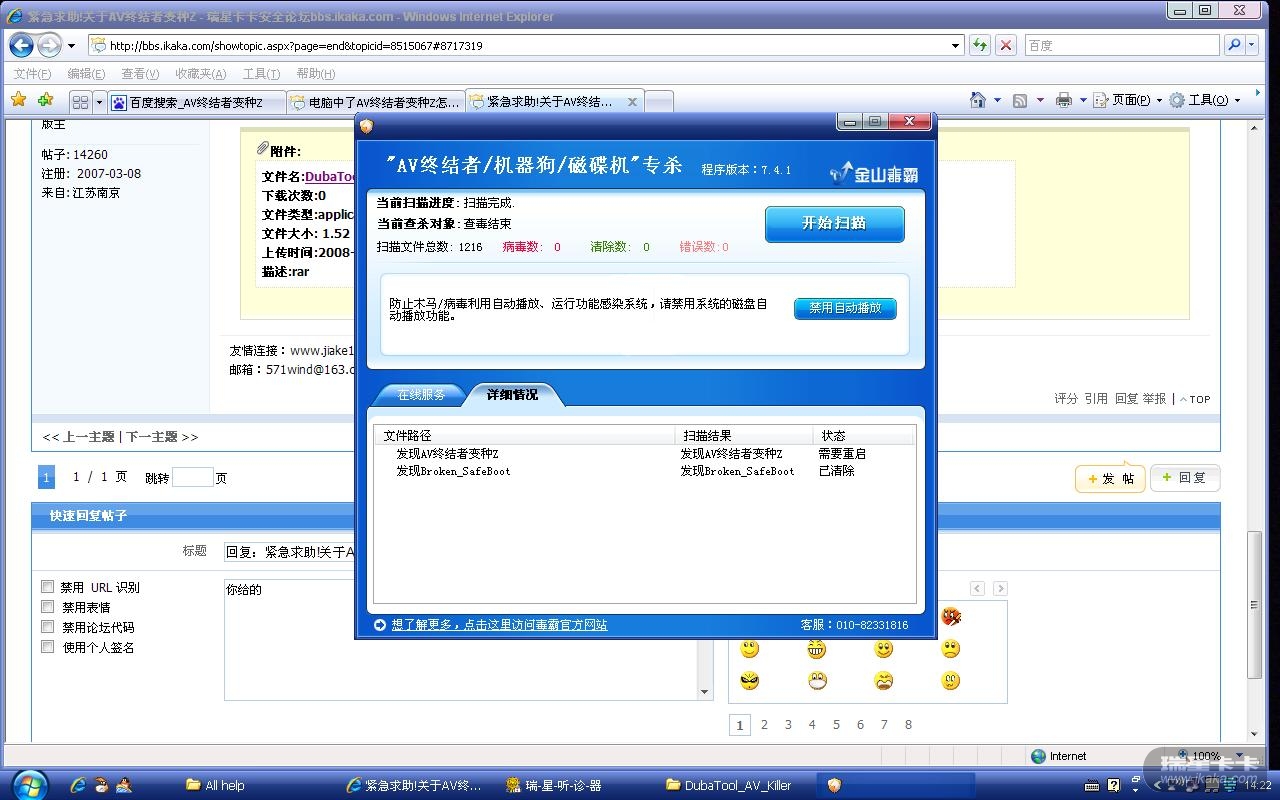
Task: Expand the address bar URL dropdown
Action: pyautogui.click(x=956, y=45)
